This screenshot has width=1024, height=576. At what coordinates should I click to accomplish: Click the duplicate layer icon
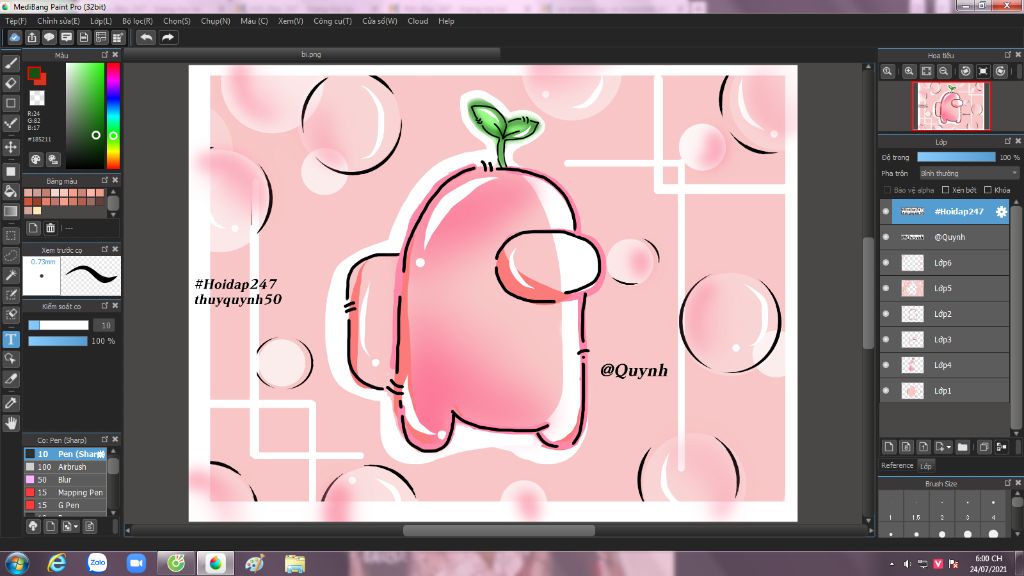point(984,447)
